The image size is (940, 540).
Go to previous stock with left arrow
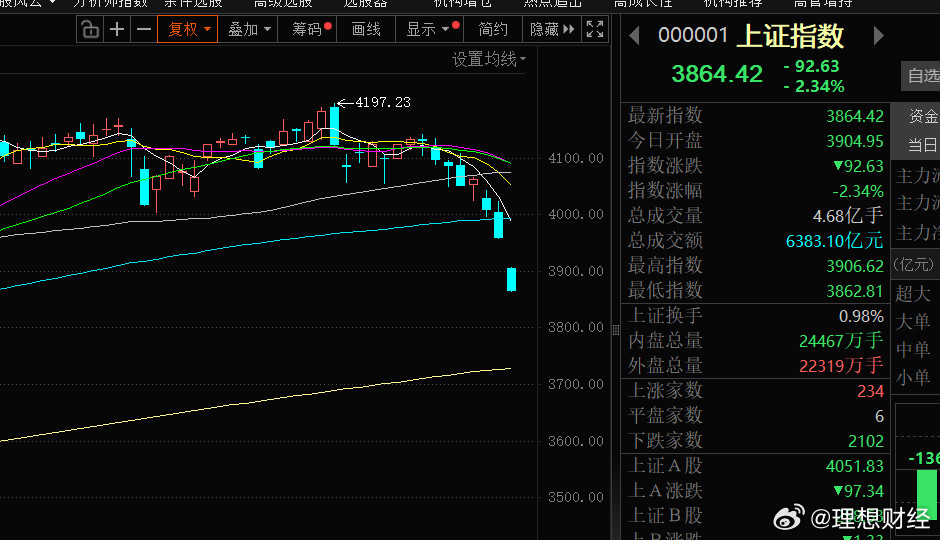(634, 36)
